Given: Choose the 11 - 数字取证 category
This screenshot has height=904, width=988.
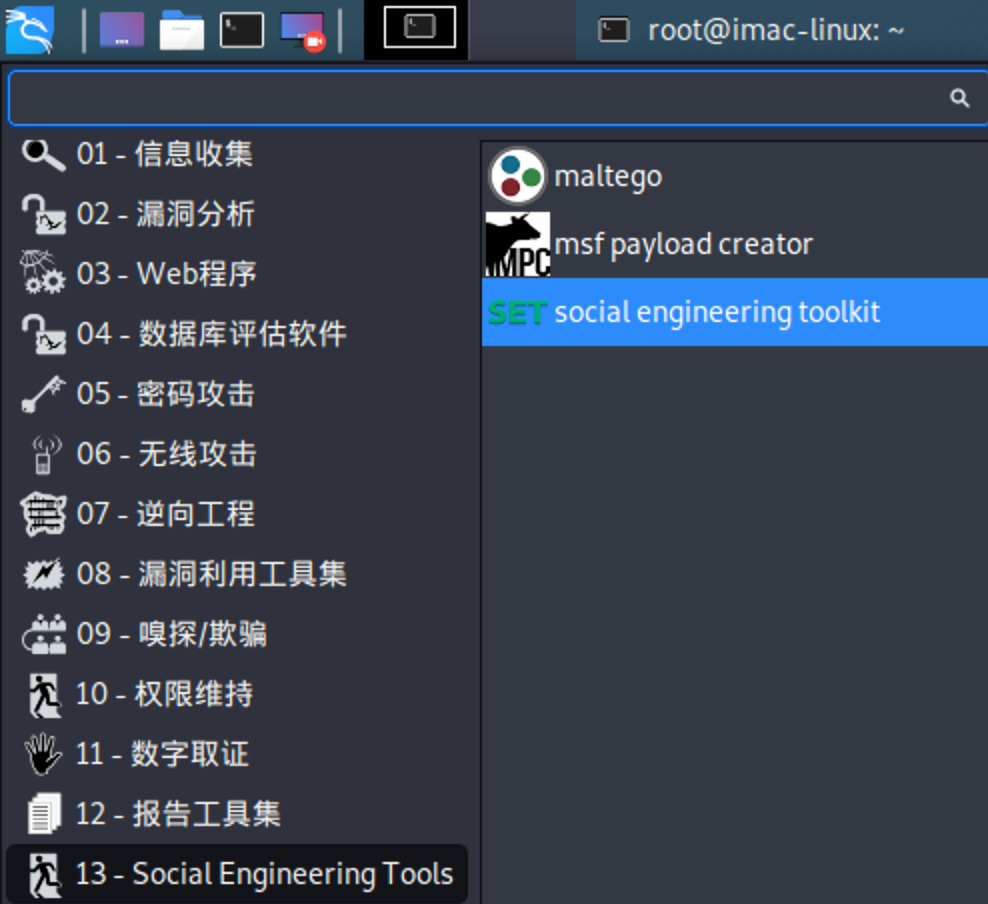Looking at the screenshot, I should coord(238,754).
